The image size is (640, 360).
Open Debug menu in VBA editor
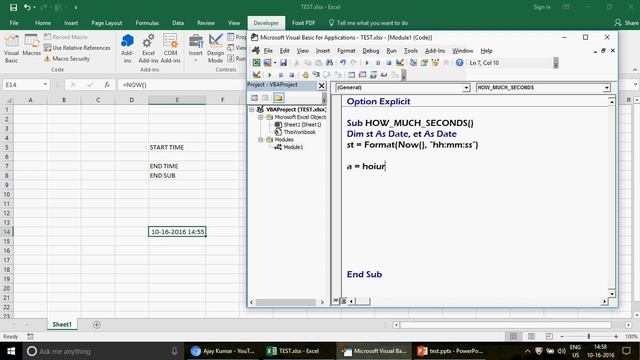pyautogui.click(x=371, y=51)
